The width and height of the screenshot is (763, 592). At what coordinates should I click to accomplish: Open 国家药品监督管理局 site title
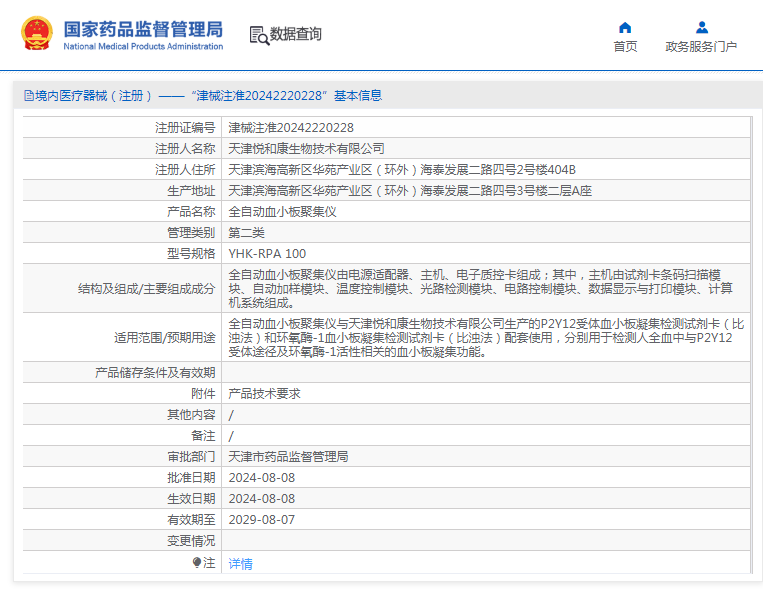click(x=143, y=29)
